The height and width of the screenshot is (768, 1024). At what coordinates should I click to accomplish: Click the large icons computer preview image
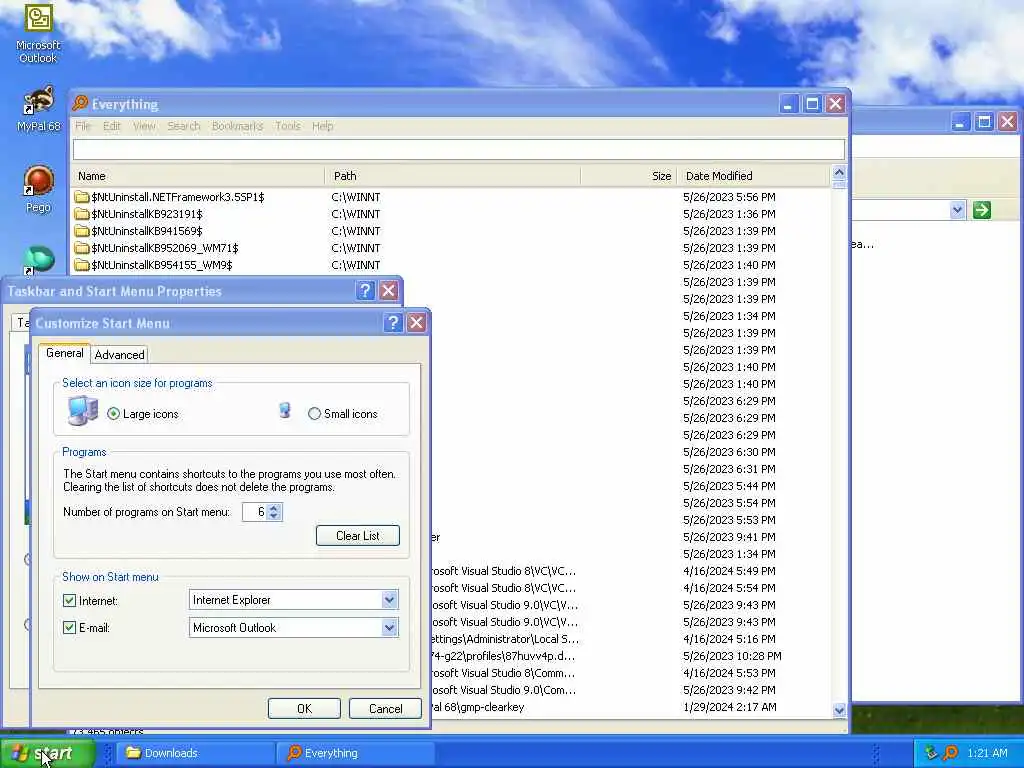coord(82,411)
